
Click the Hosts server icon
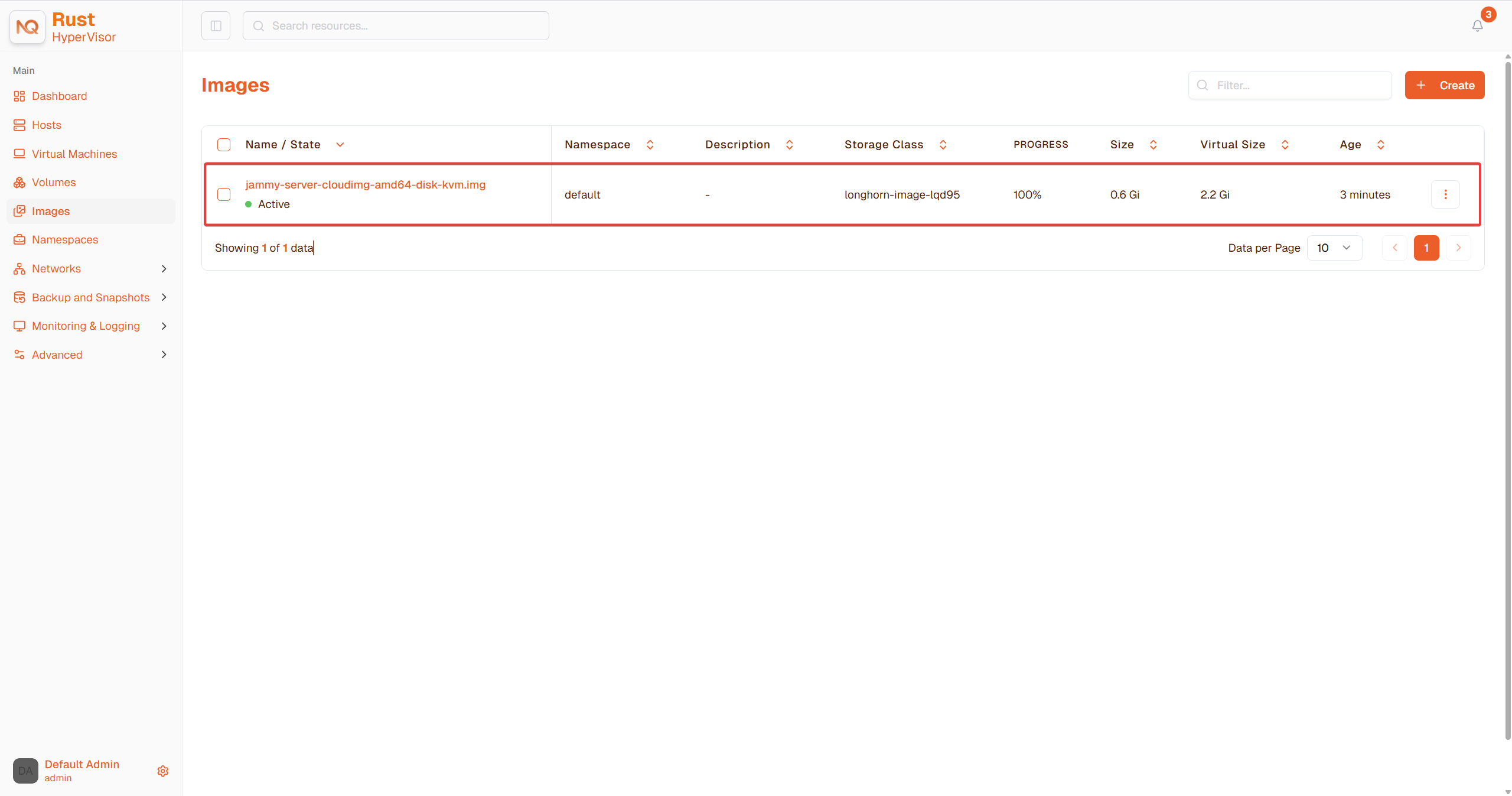pos(19,125)
